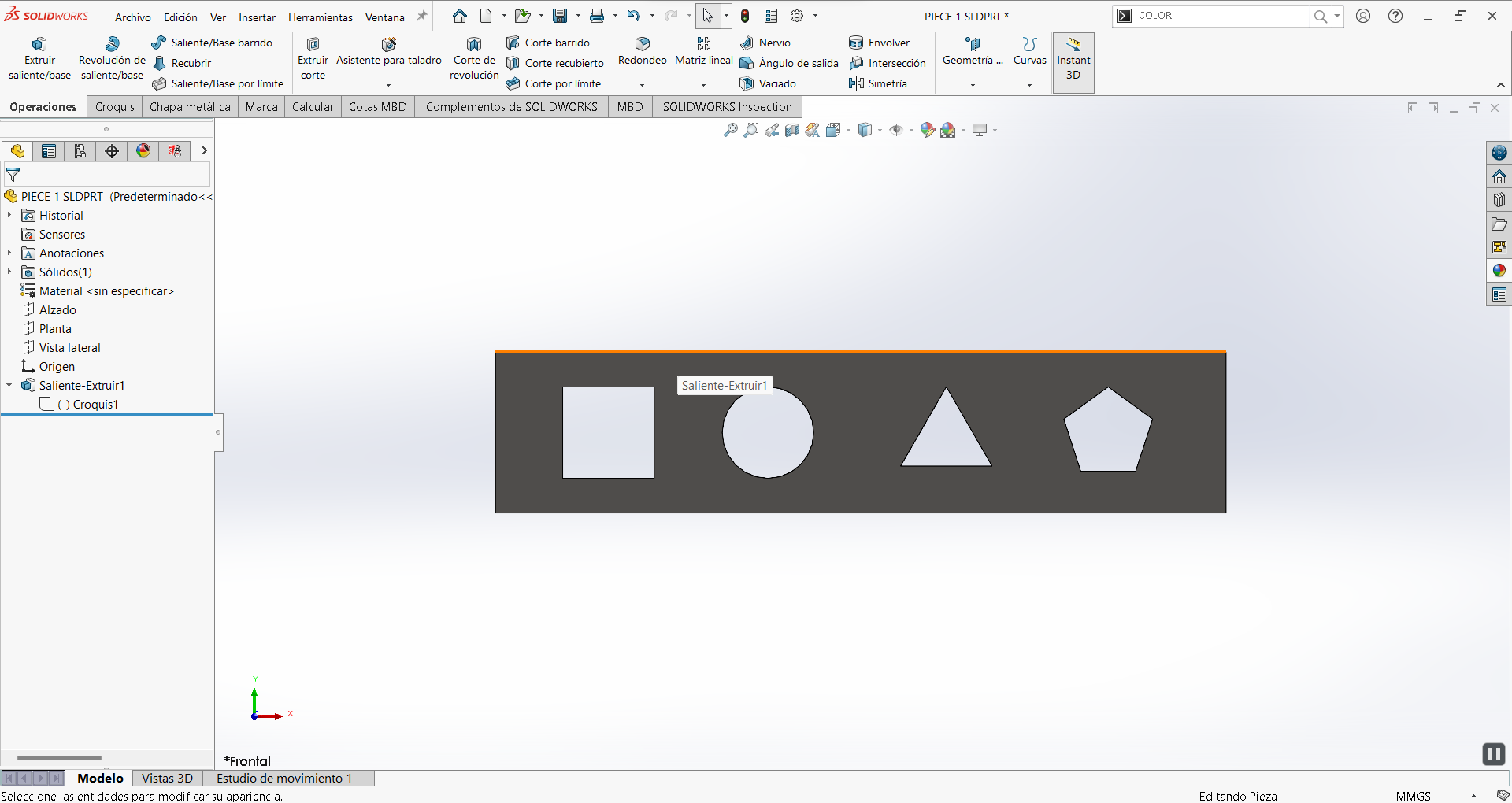This screenshot has width=1512, height=803.
Task: Select Extruir corte tool
Action: click(x=313, y=59)
